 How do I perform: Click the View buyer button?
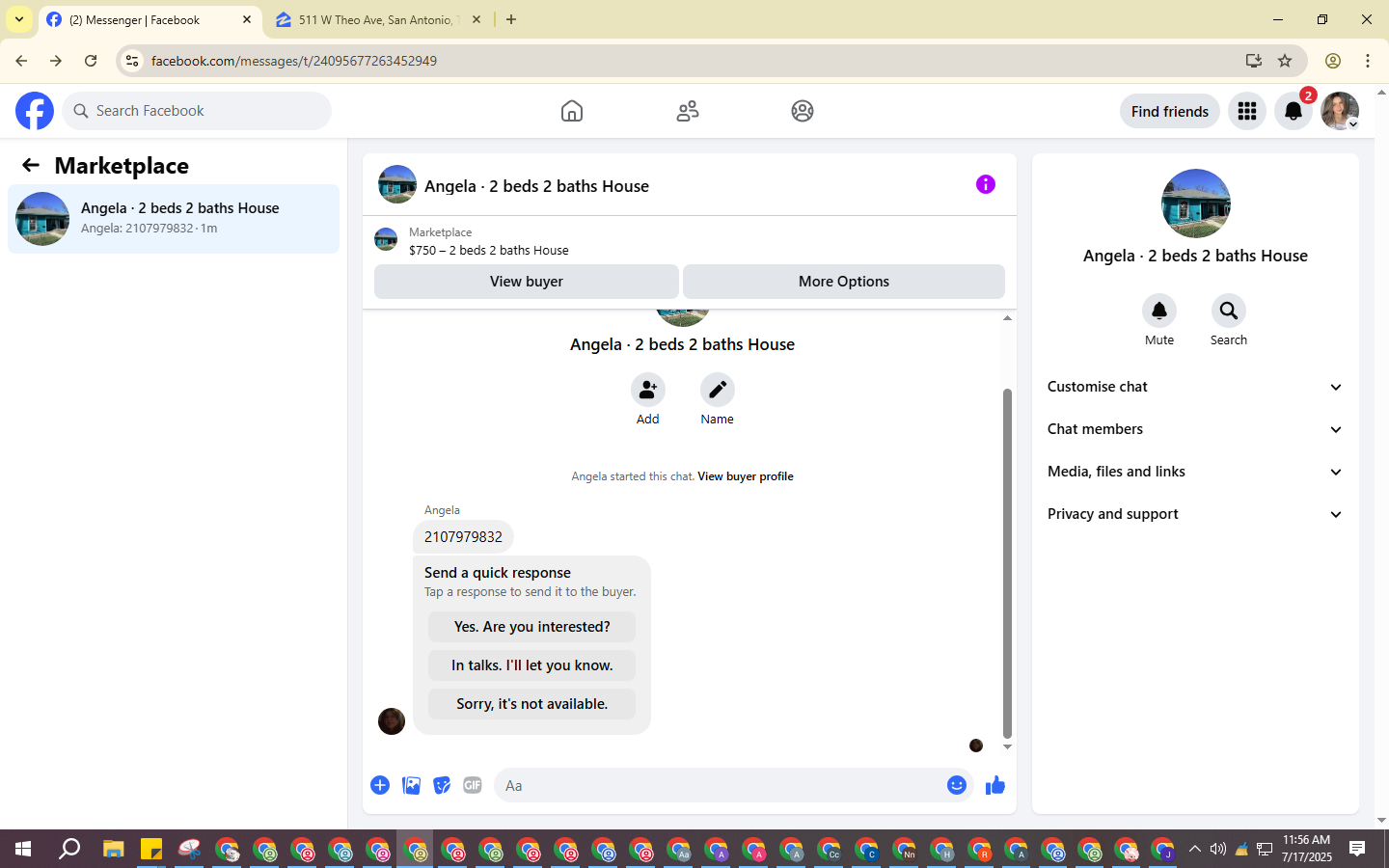coord(527,282)
